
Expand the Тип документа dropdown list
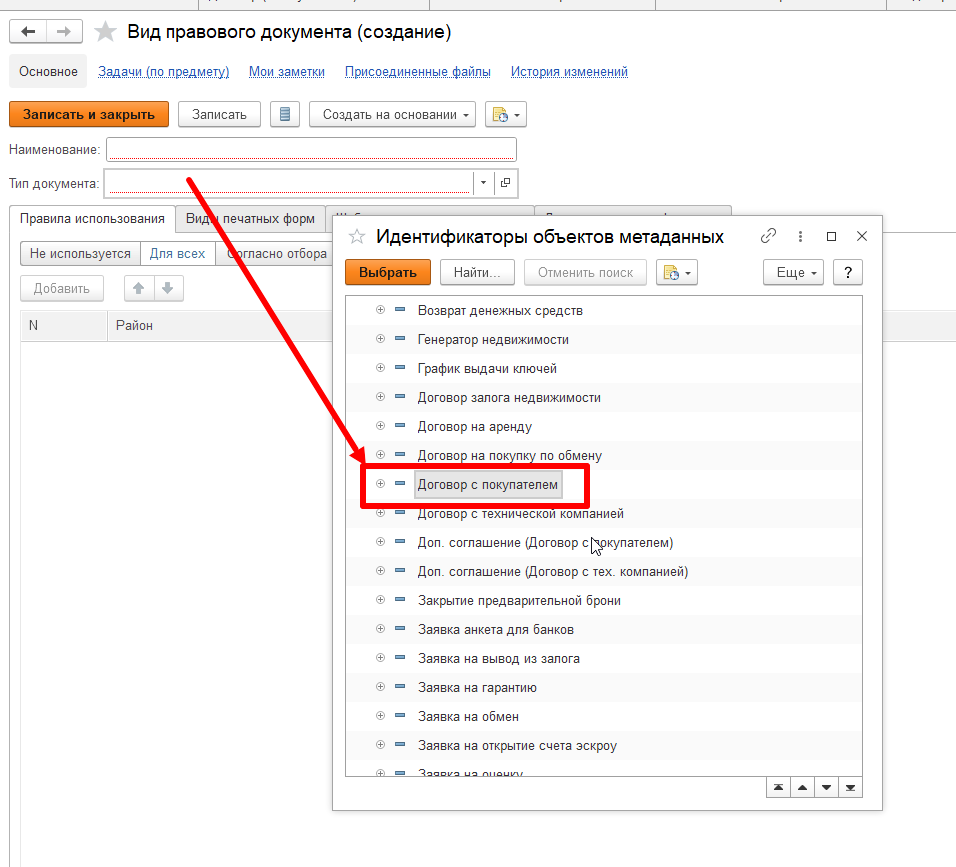point(483,183)
